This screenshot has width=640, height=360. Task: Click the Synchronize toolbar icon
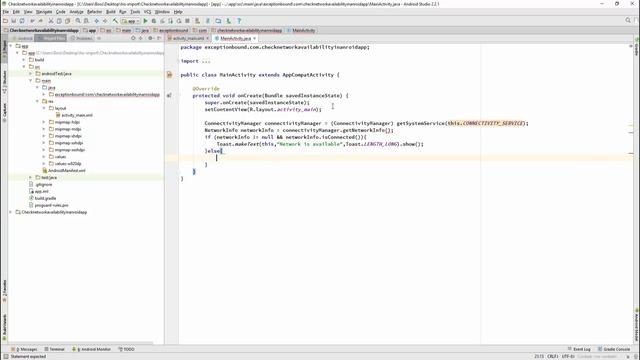tap(22, 21)
